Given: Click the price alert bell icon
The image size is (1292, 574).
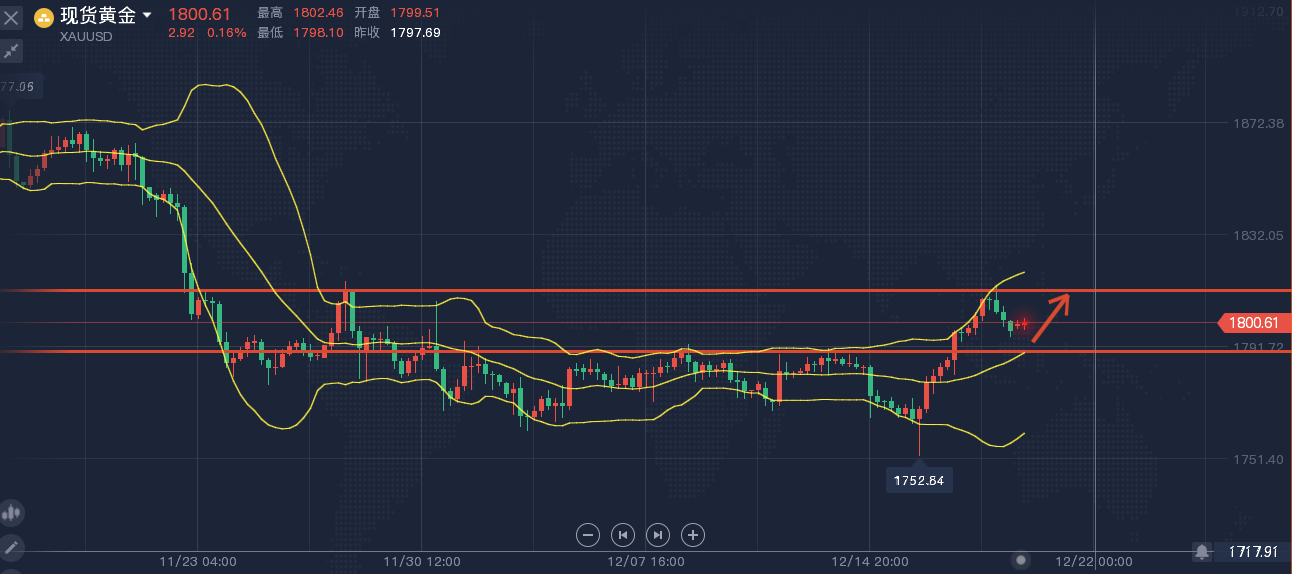Looking at the screenshot, I should (x=1202, y=551).
